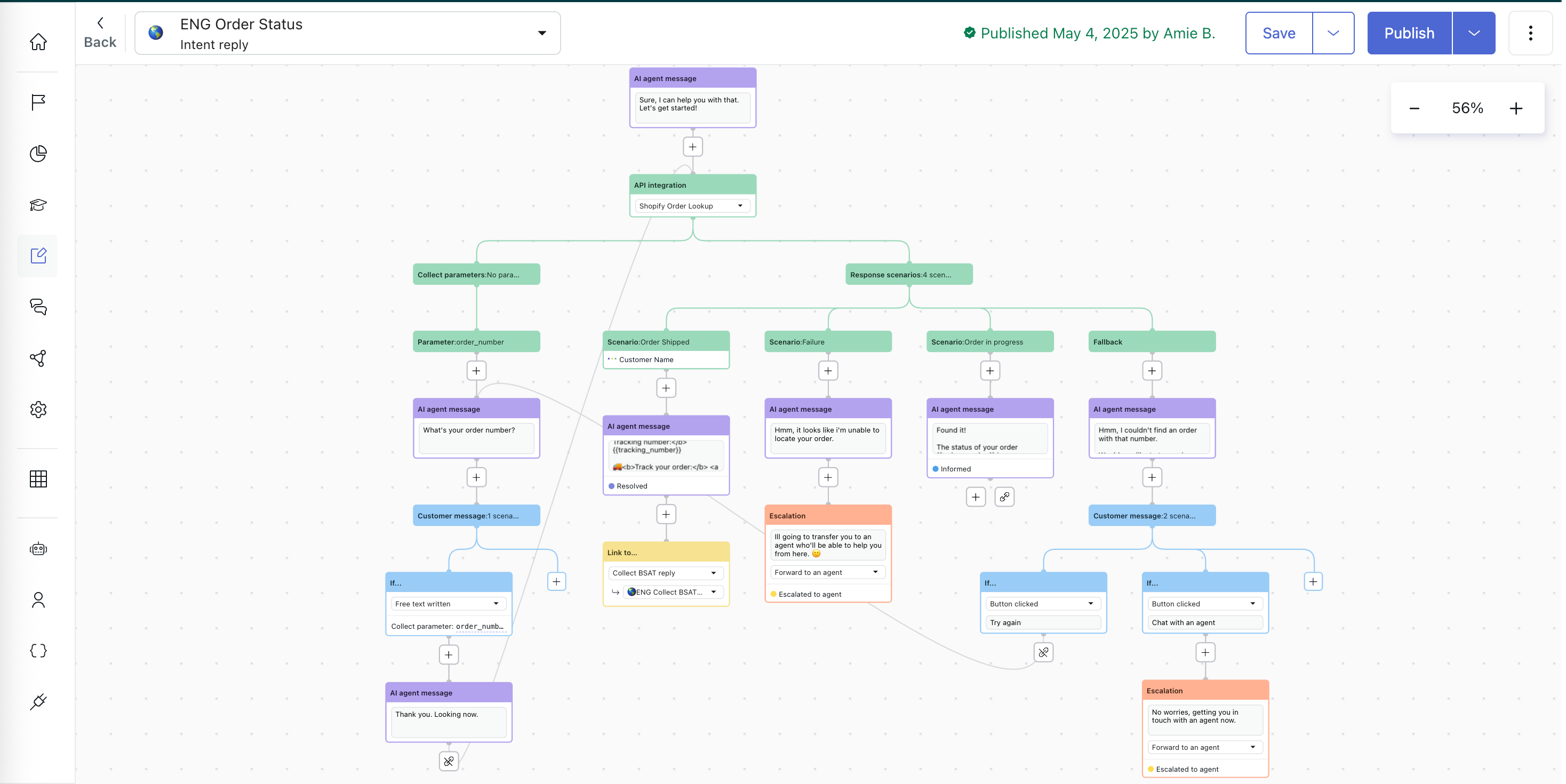Click the plug integrations sidebar icon
Screen dimensions: 1566x784
click(x=38, y=702)
